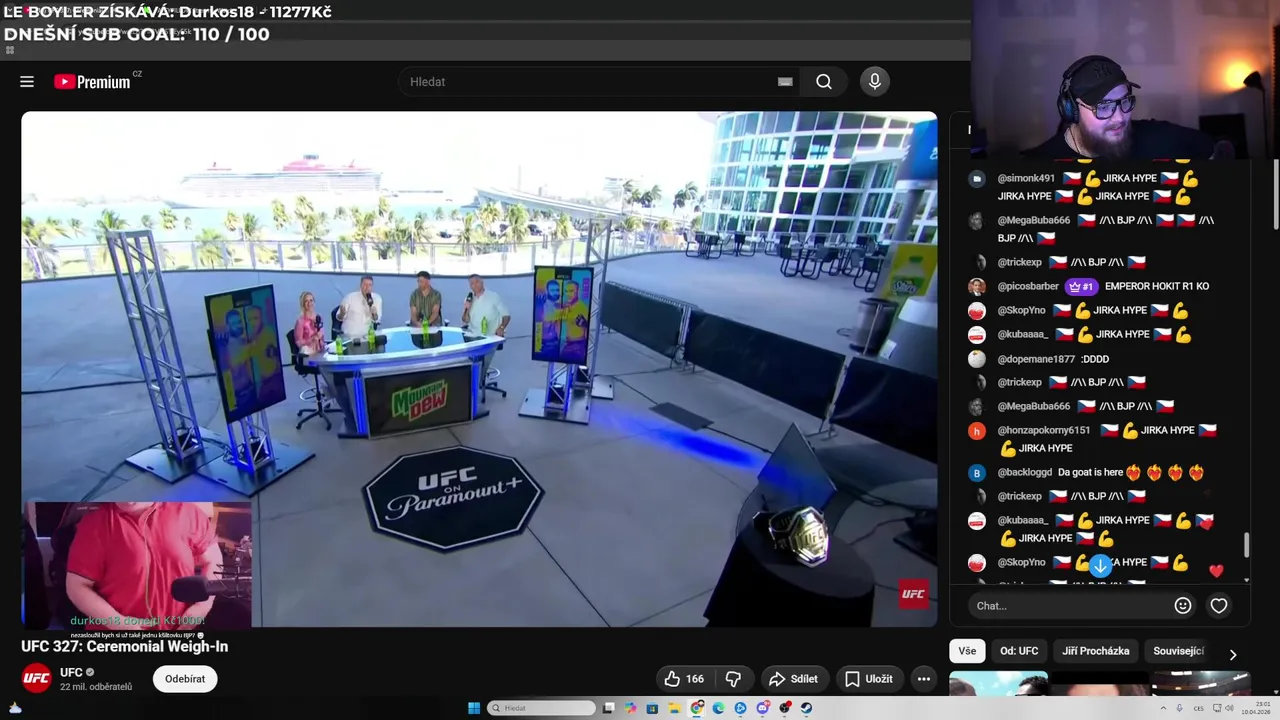Open CES keyboard language switcher

pyautogui.click(x=1198, y=708)
